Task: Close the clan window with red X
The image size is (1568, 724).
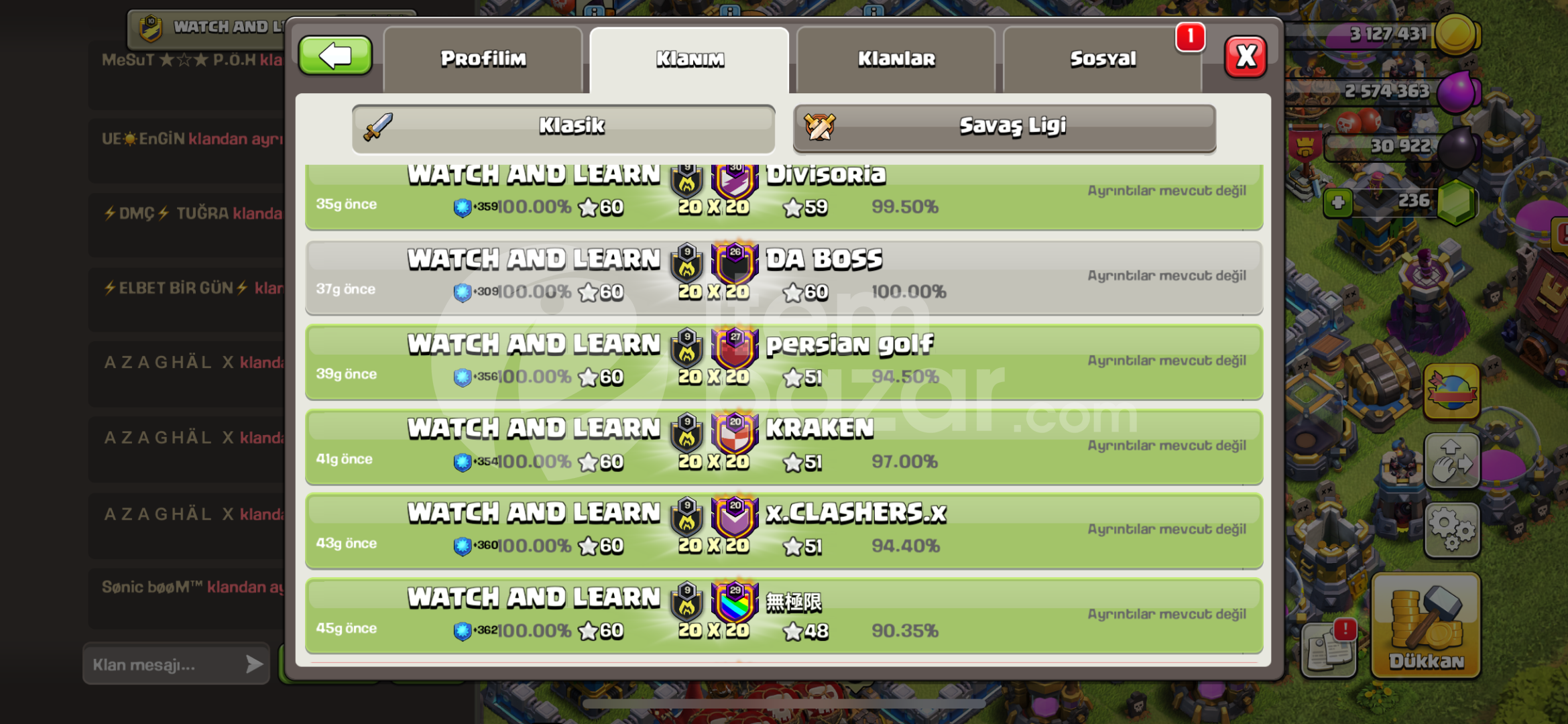Action: tap(1246, 57)
